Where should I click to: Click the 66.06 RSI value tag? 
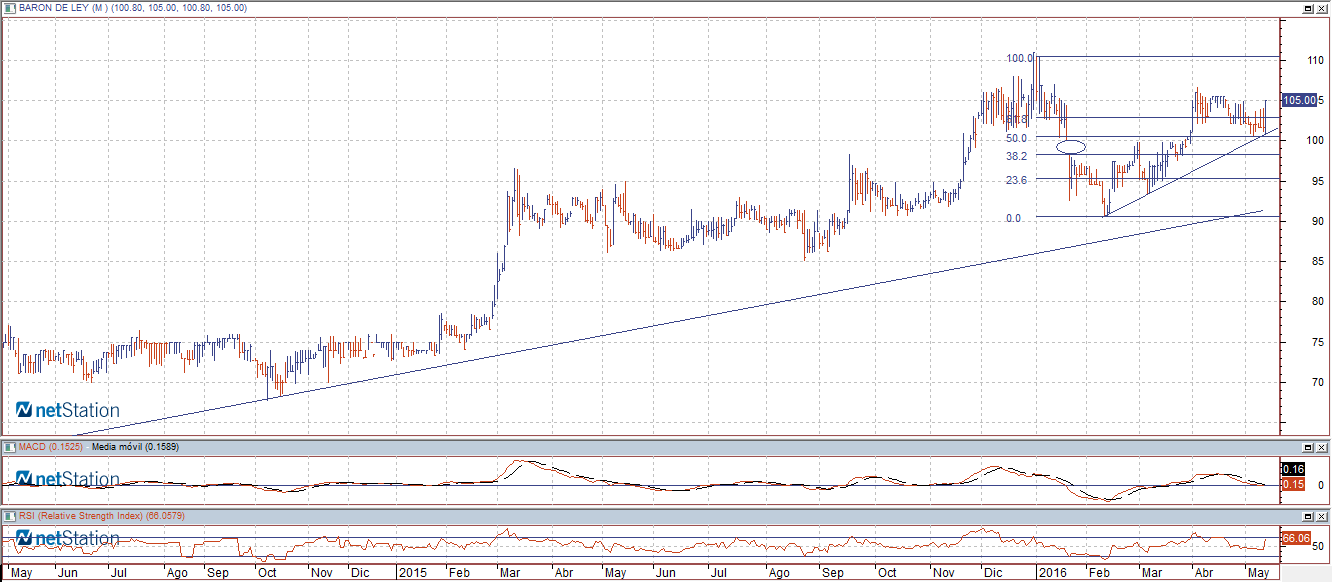pos(1295,538)
